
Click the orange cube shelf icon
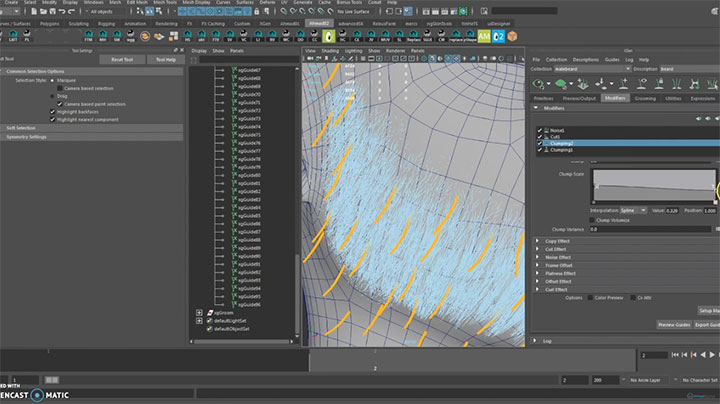click(x=512, y=36)
